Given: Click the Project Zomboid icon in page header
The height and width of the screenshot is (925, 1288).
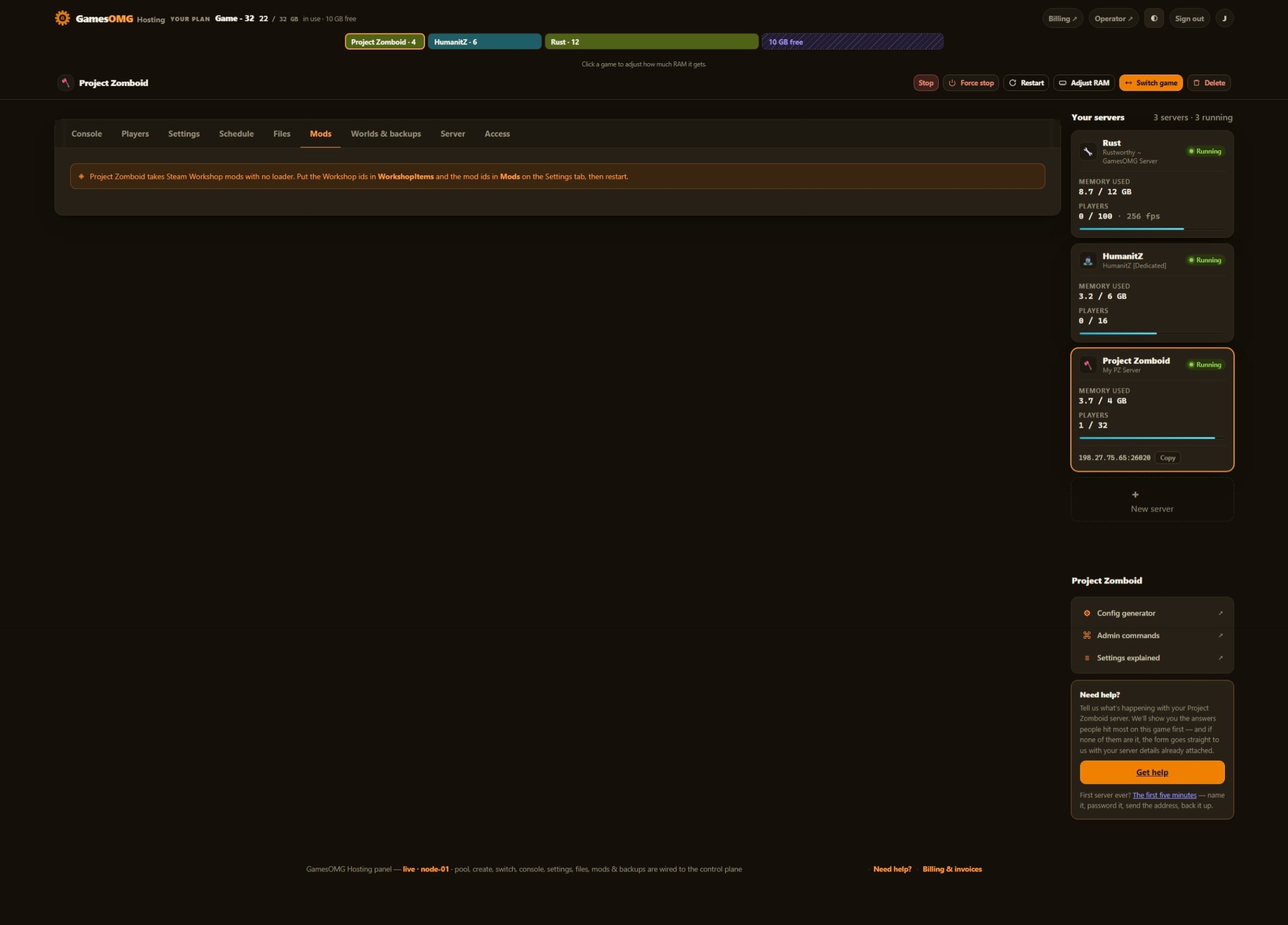Looking at the screenshot, I should pos(65,82).
